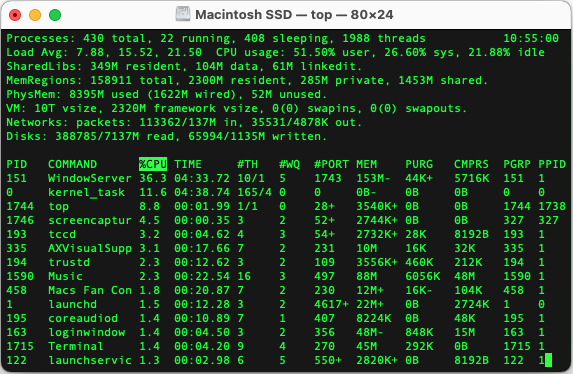This screenshot has width=573, height=374.
Task: Click the PPID column header
Action: 552,164
